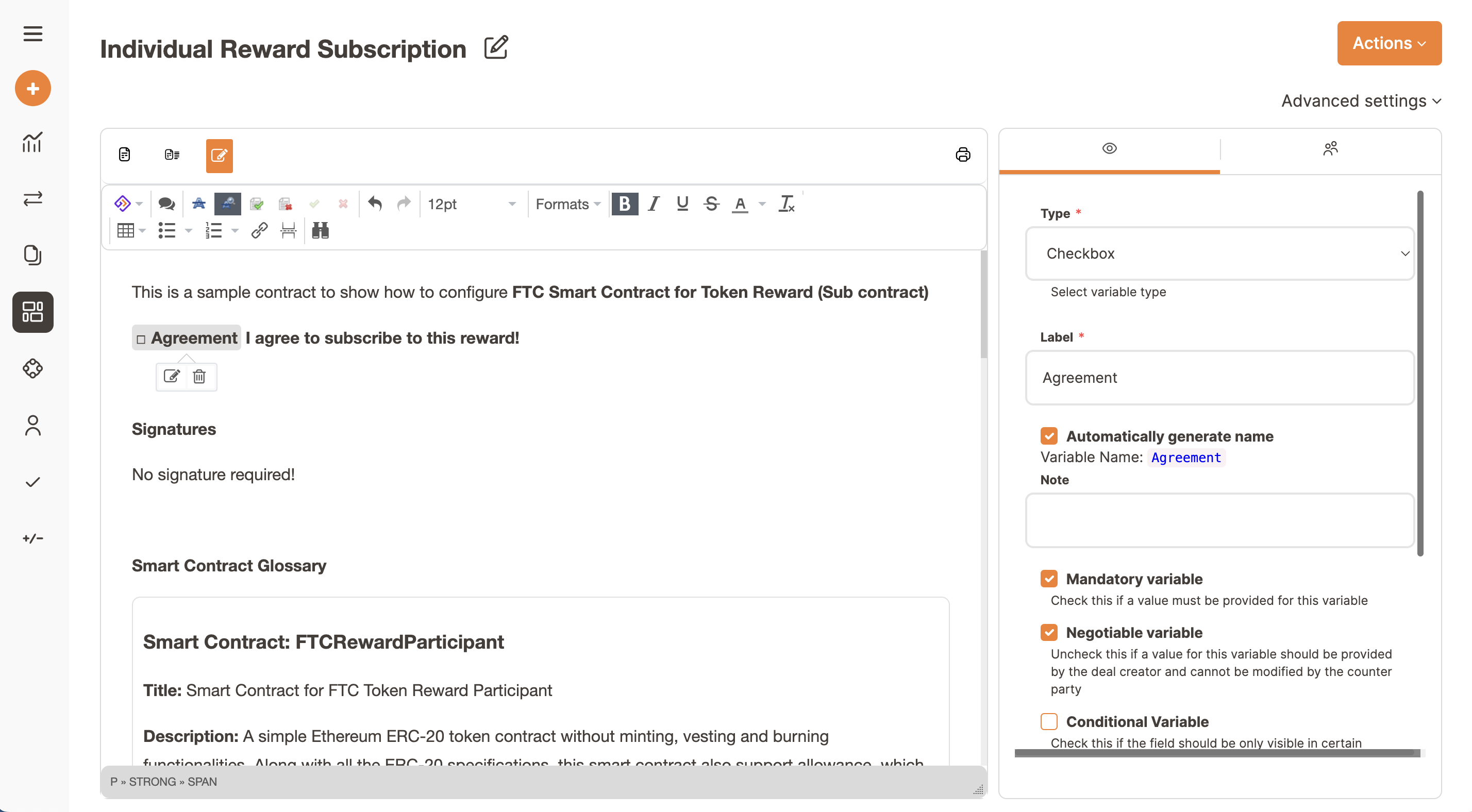Open the table insert dropdown
Image resolution: width=1472 pixels, height=812 pixels.
(x=131, y=230)
